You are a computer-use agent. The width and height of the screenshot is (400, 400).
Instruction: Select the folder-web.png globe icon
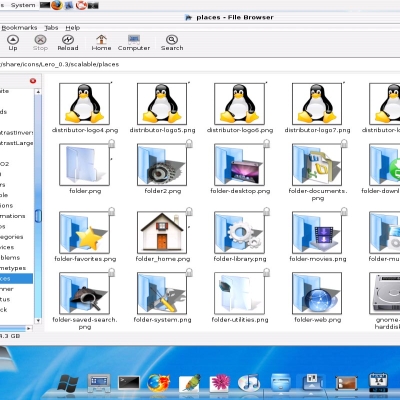coord(317,293)
